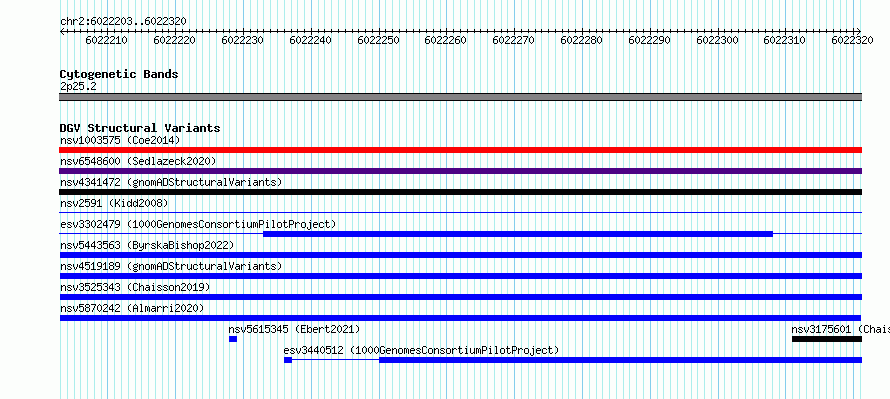Image resolution: width=890 pixels, height=399 pixels.
Task: Click ruler position 6022250
Action: [x=378, y=40]
